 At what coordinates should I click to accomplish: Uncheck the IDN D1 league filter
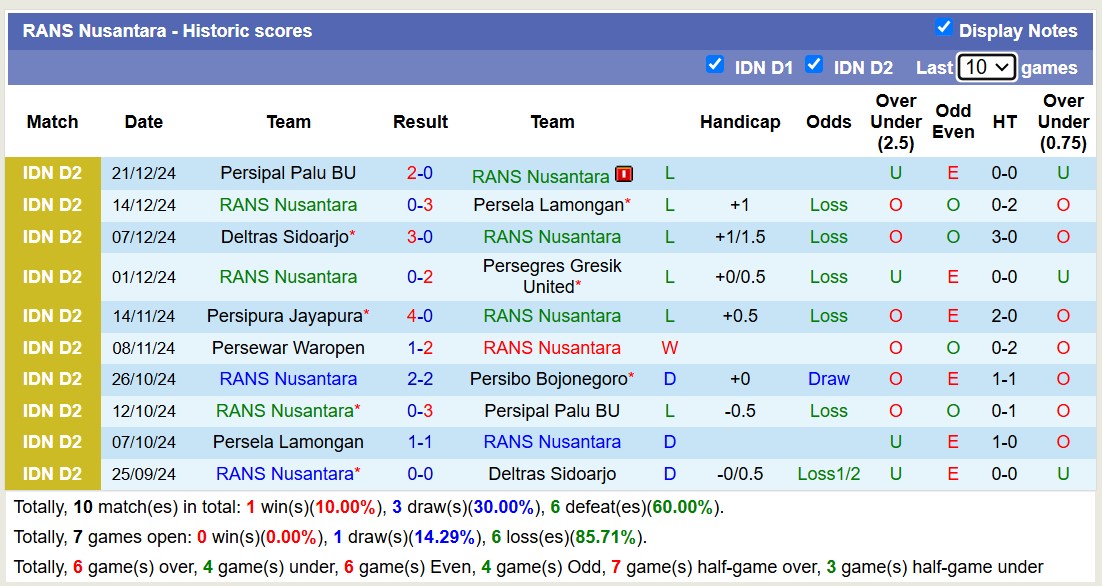pyautogui.click(x=714, y=64)
